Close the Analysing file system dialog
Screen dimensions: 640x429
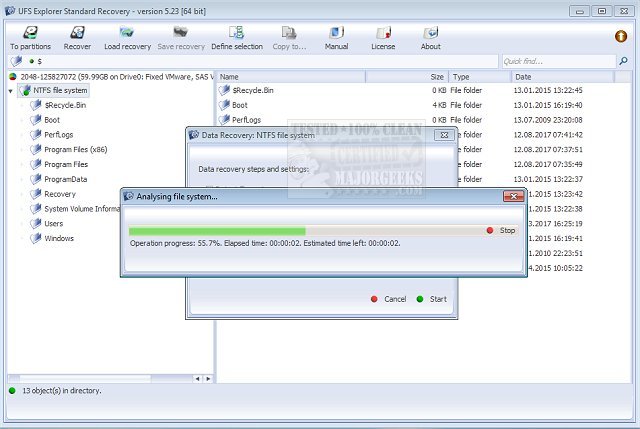pyautogui.click(x=513, y=196)
